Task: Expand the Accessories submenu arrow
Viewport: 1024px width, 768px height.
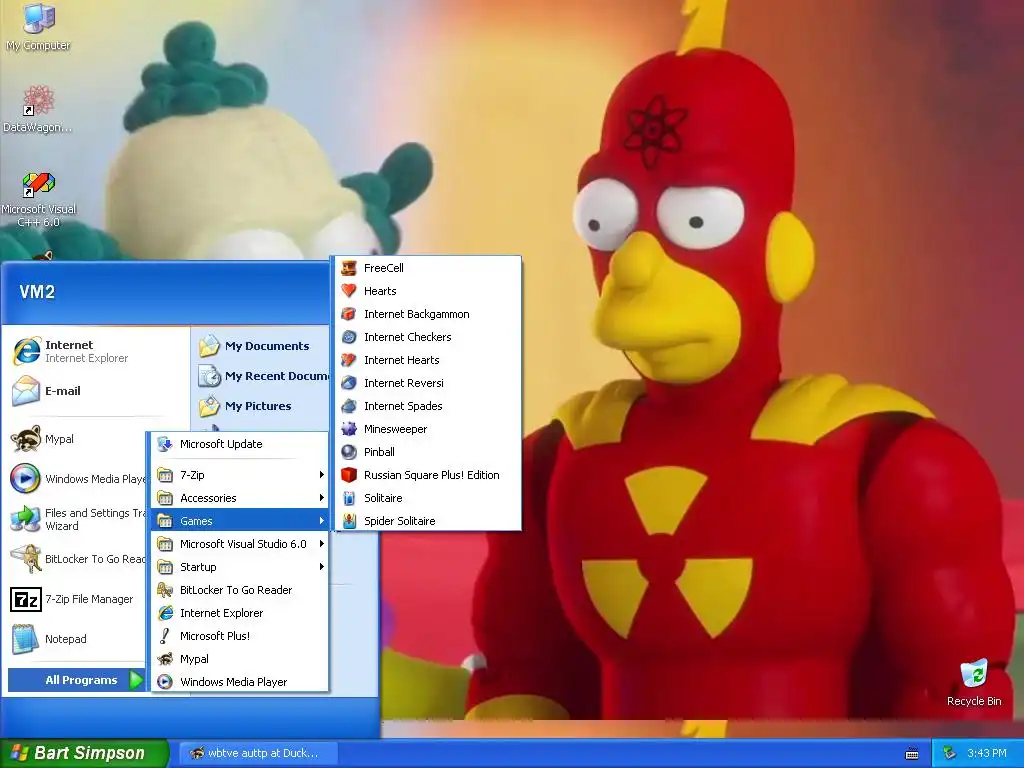Action: 321,498
